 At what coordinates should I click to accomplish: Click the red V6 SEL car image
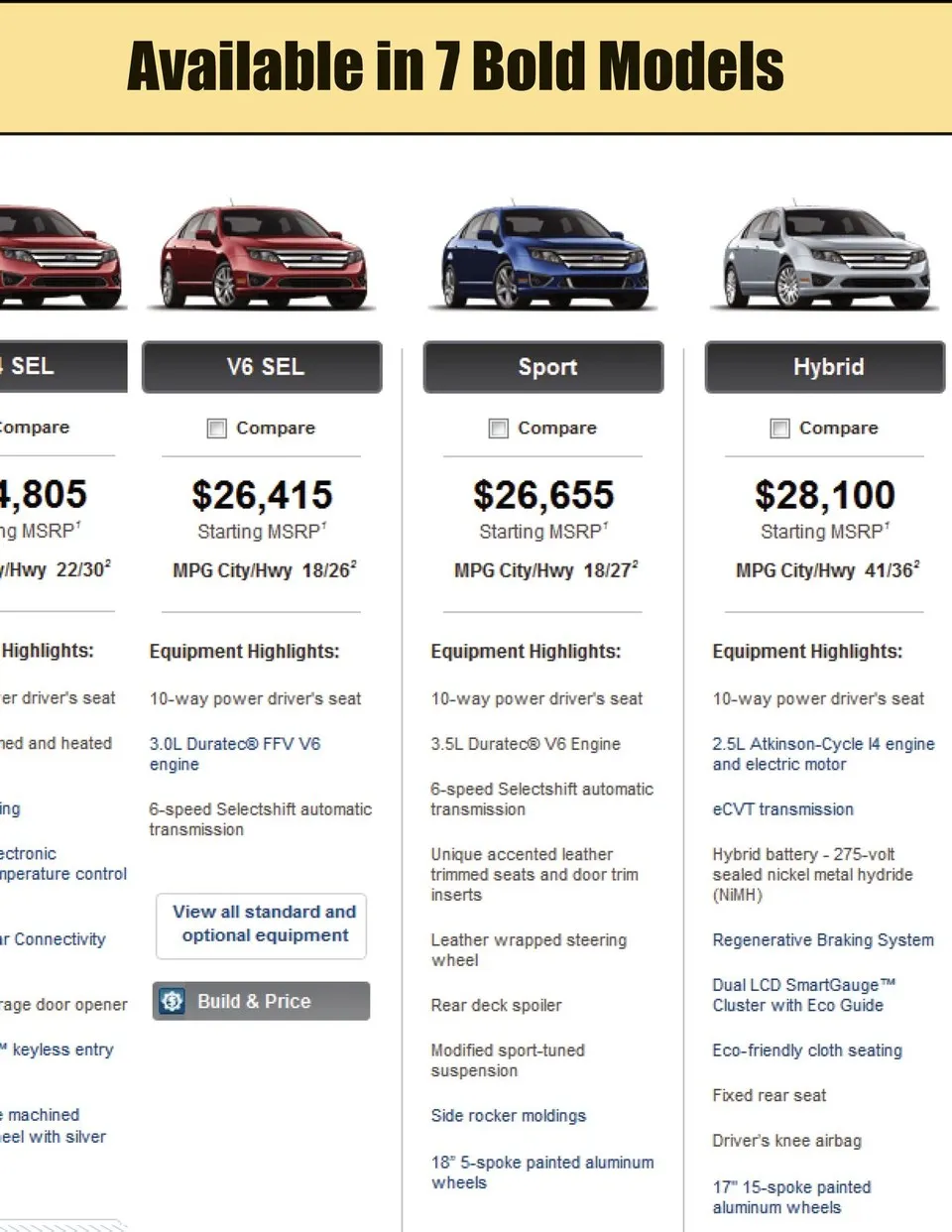262,257
